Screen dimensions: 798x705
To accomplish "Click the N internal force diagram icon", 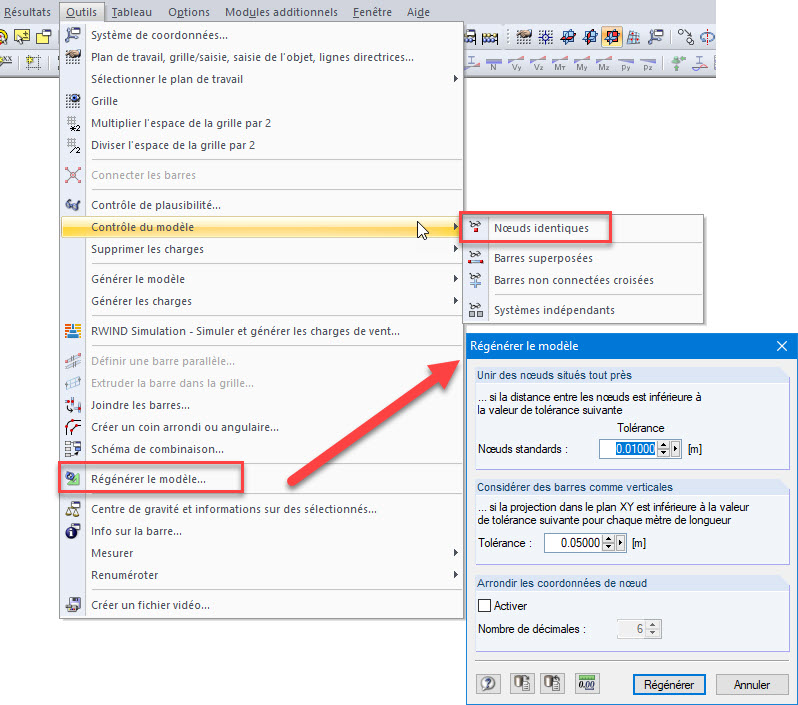I will click(494, 64).
